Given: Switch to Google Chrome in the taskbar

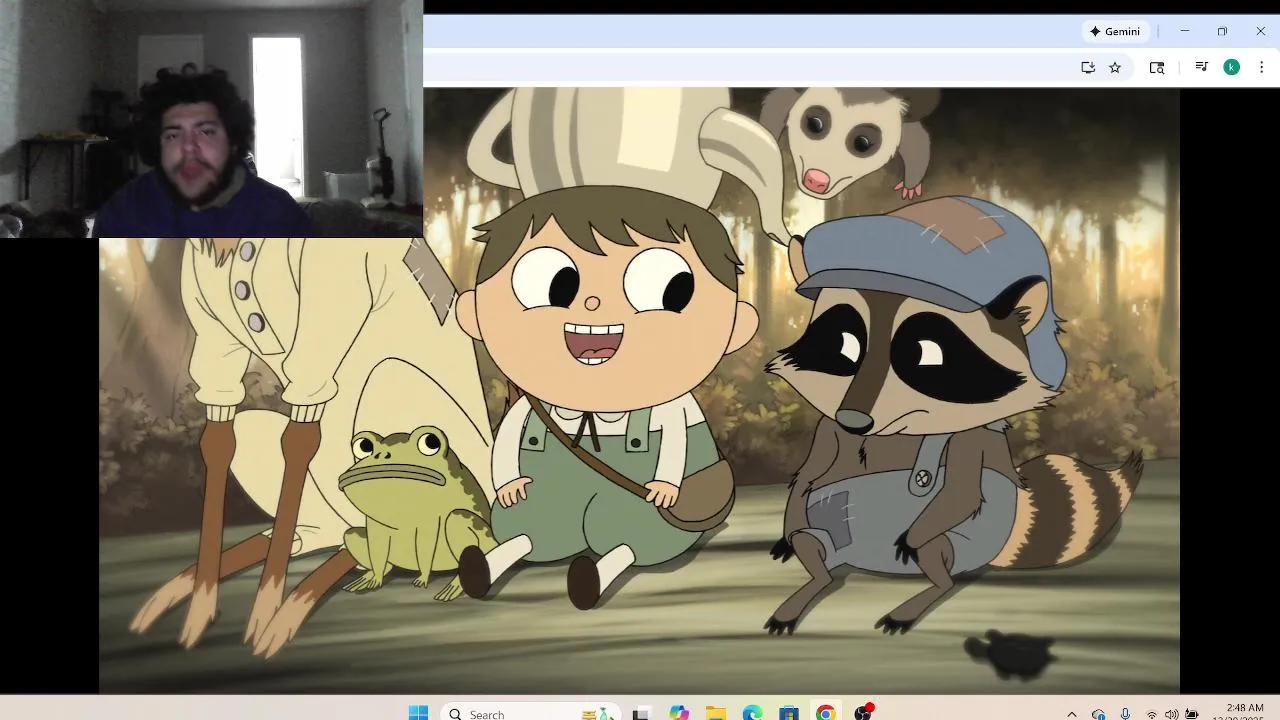Looking at the screenshot, I should [x=825, y=713].
